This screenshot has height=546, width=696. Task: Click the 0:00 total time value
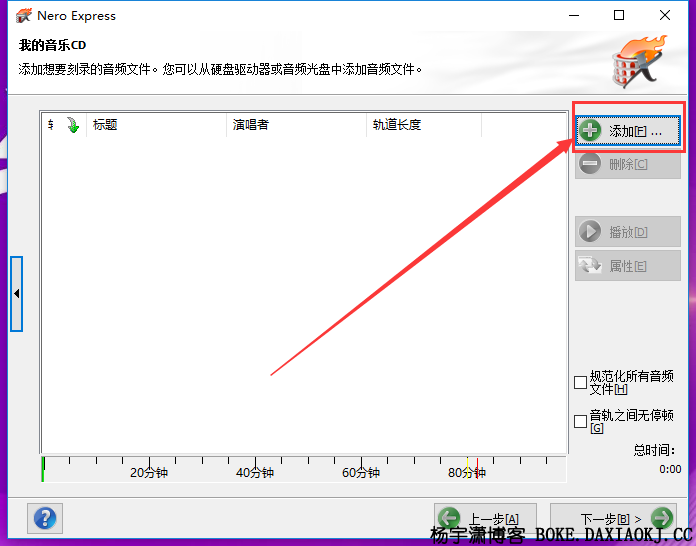[670, 469]
